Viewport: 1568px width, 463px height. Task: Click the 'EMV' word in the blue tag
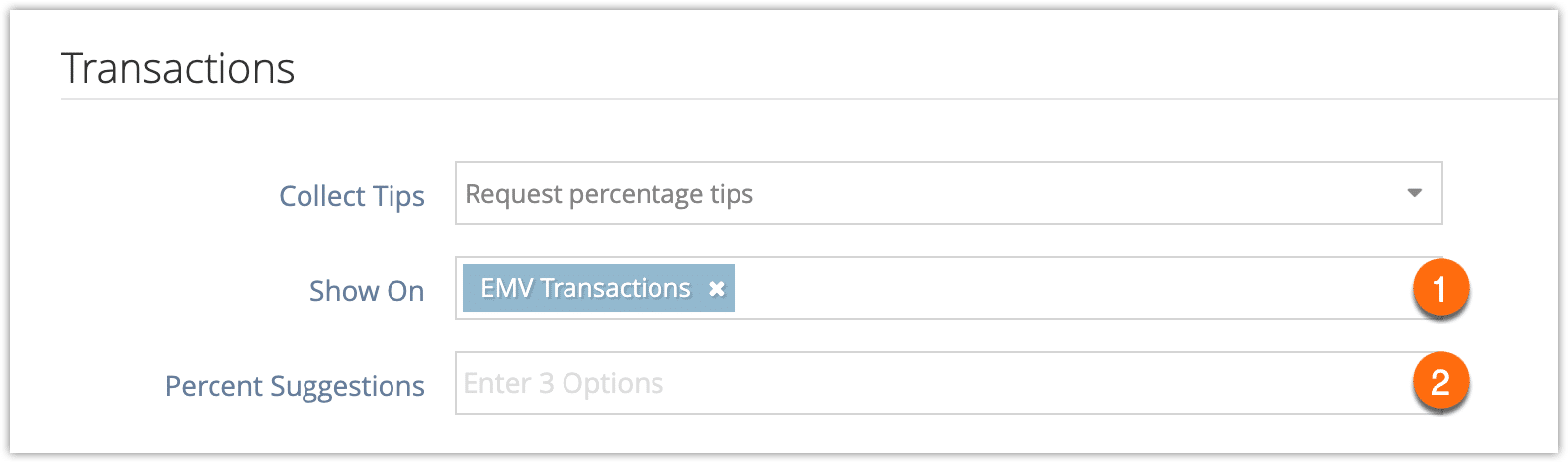tap(507, 288)
